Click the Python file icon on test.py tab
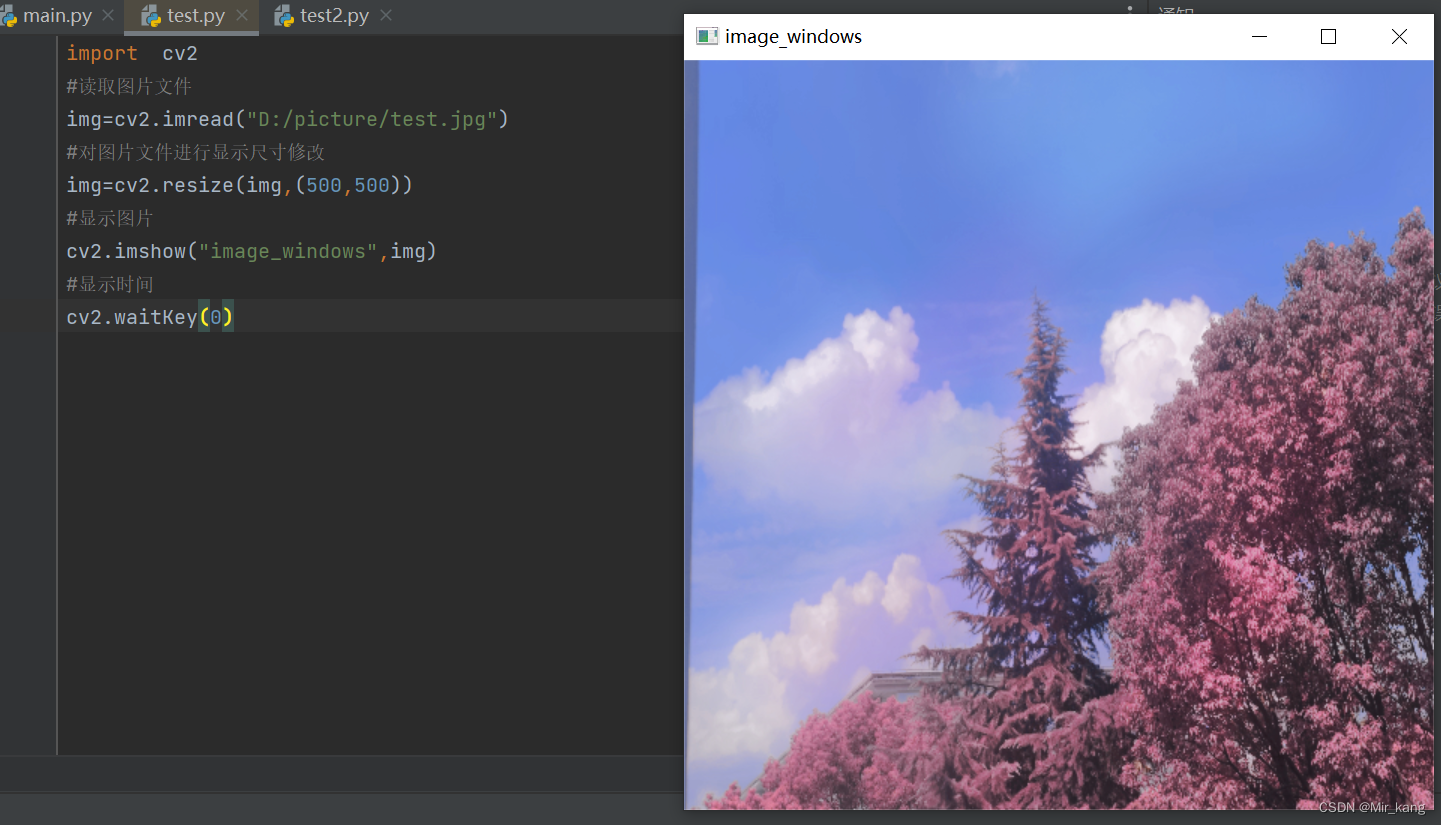This screenshot has width=1441, height=825. pyautogui.click(x=151, y=16)
